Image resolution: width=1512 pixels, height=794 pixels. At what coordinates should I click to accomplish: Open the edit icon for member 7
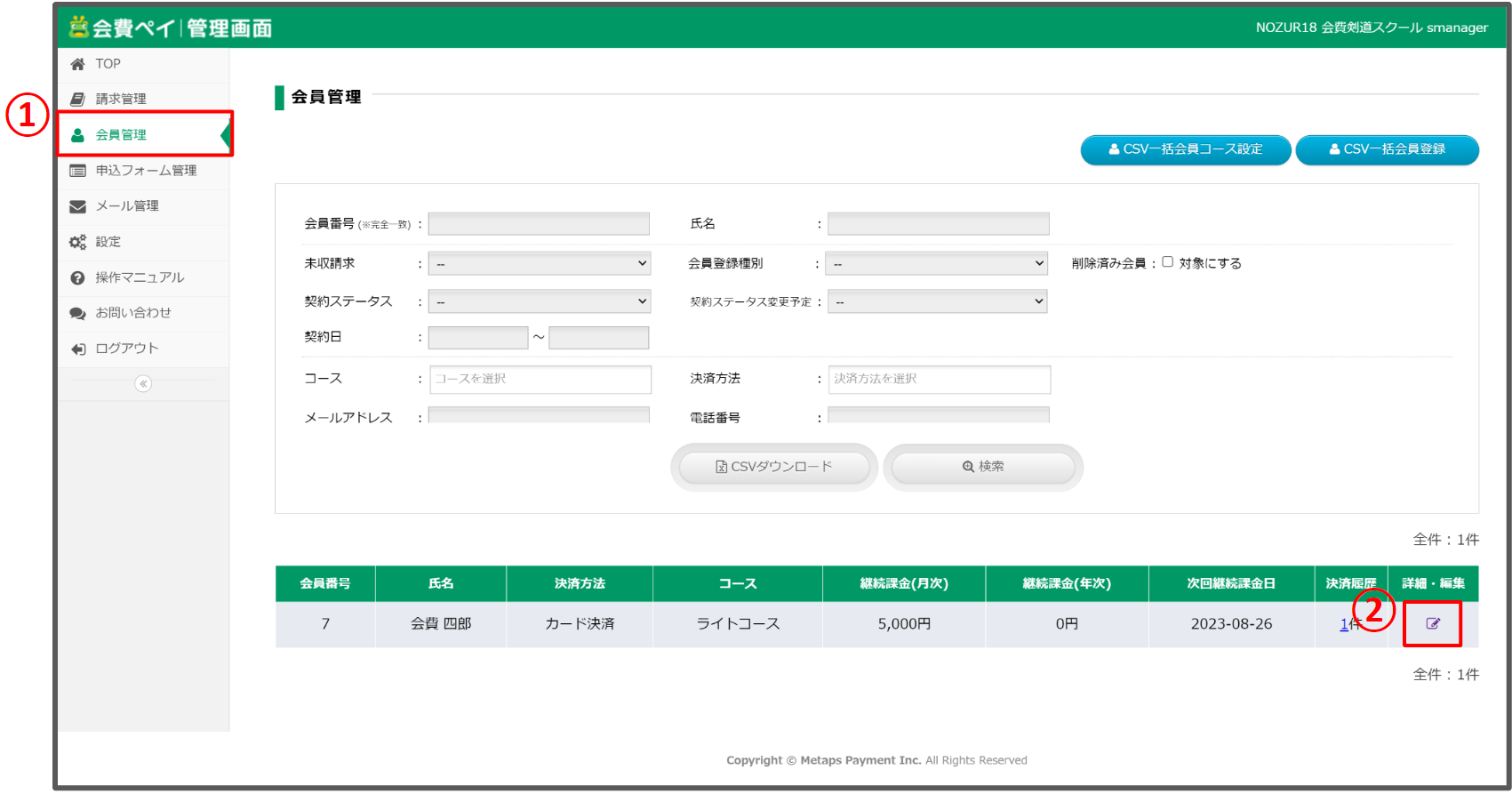click(1432, 623)
